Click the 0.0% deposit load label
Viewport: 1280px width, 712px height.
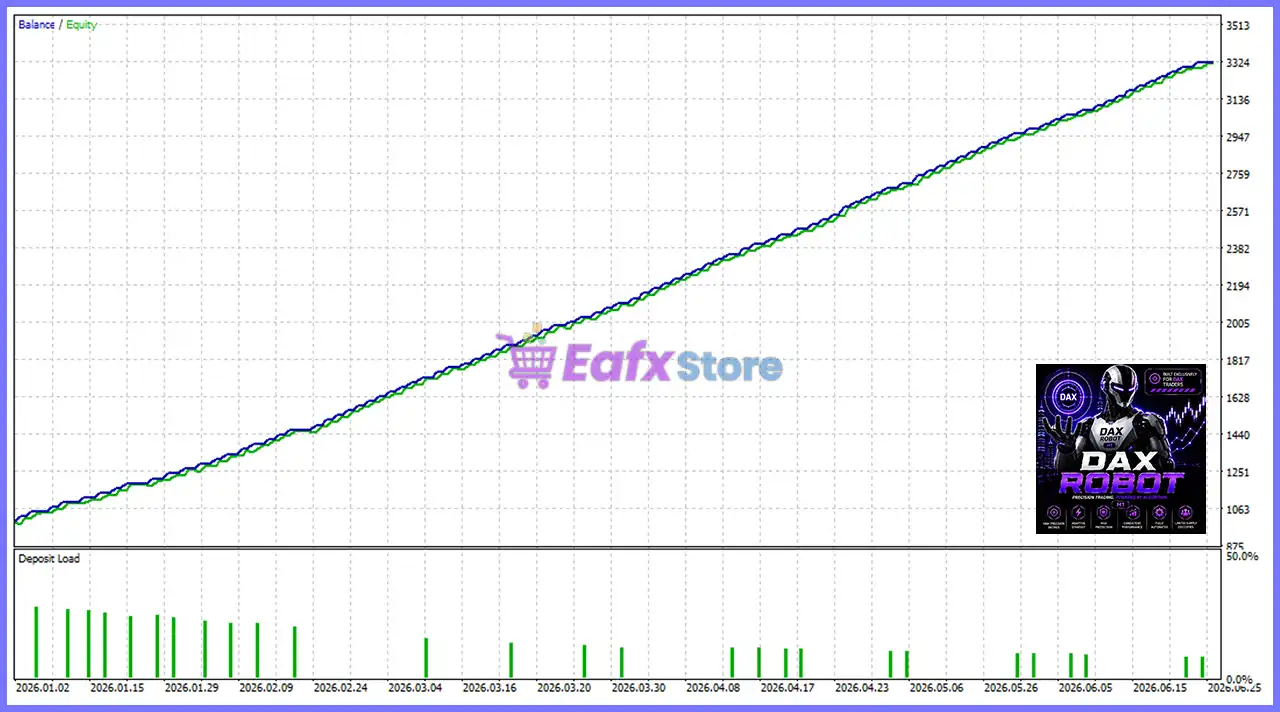pyautogui.click(x=1239, y=679)
